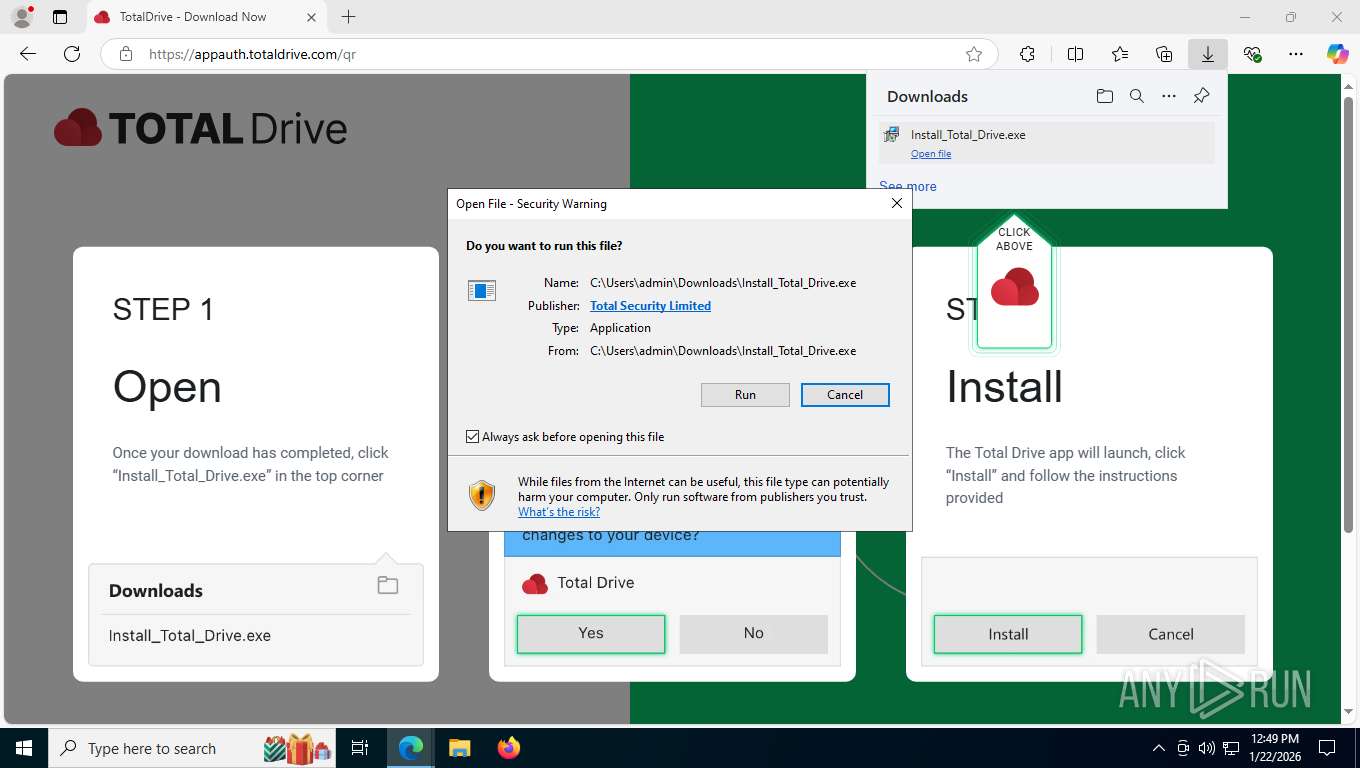Click the Install_Total_Drive.exe download entry

tap(1047, 143)
